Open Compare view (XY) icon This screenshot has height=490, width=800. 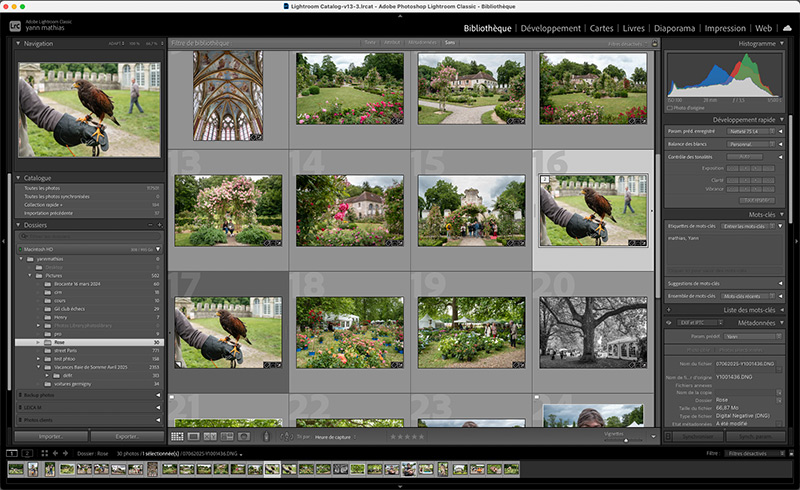tap(210, 436)
